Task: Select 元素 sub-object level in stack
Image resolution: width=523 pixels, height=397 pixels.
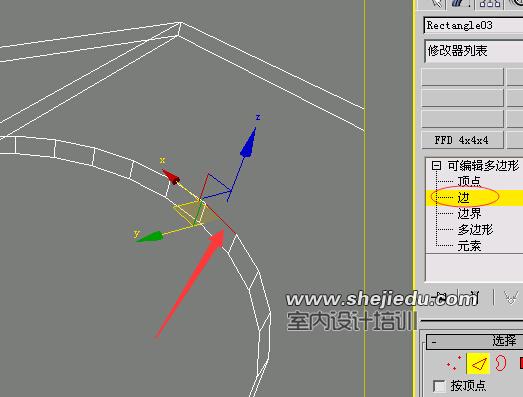Action: pos(469,246)
